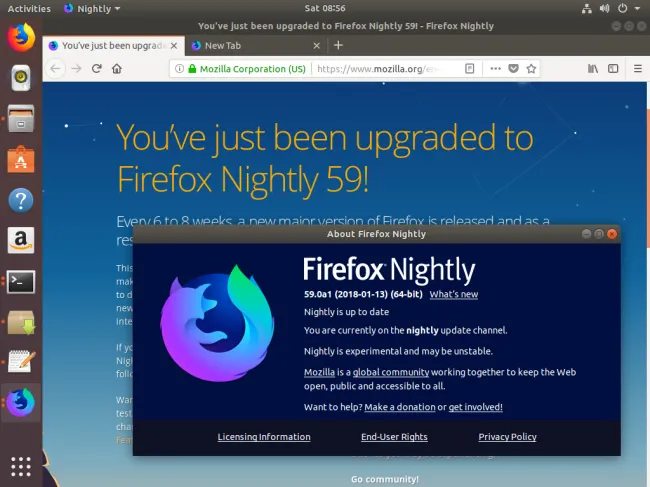Open the page actions three-dots menu
Viewport: 650px width, 487px height.
[495, 69]
